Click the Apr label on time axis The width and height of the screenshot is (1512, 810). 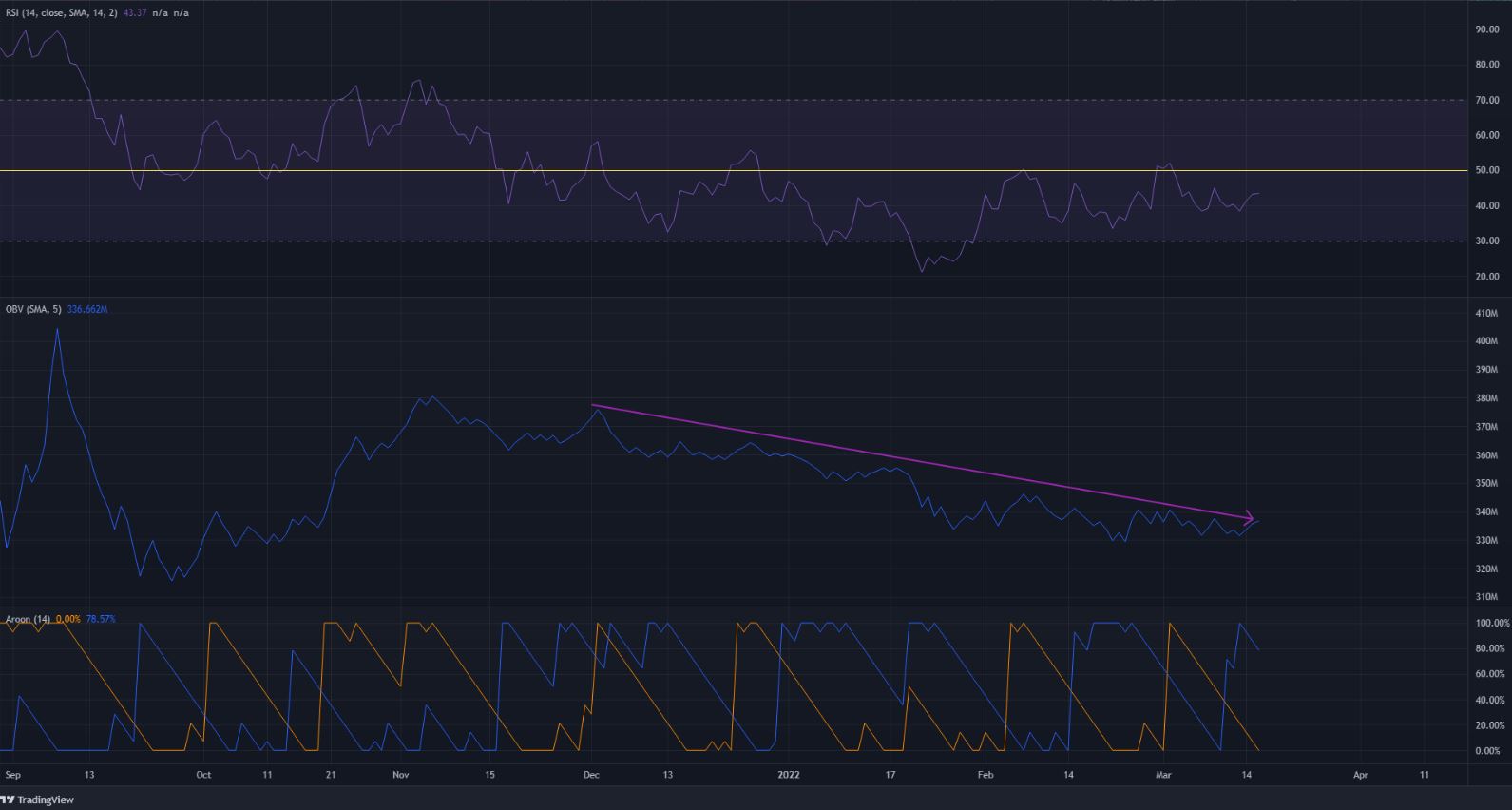1360,775
